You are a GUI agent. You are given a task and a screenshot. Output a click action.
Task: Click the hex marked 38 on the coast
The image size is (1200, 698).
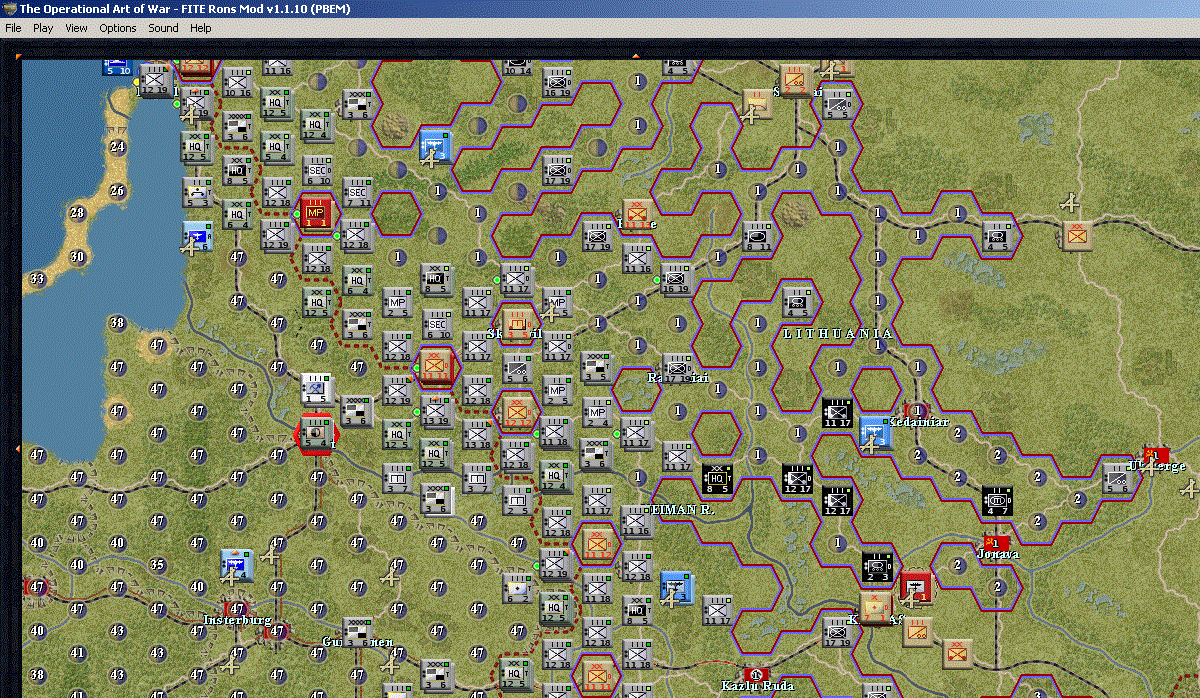coord(117,323)
